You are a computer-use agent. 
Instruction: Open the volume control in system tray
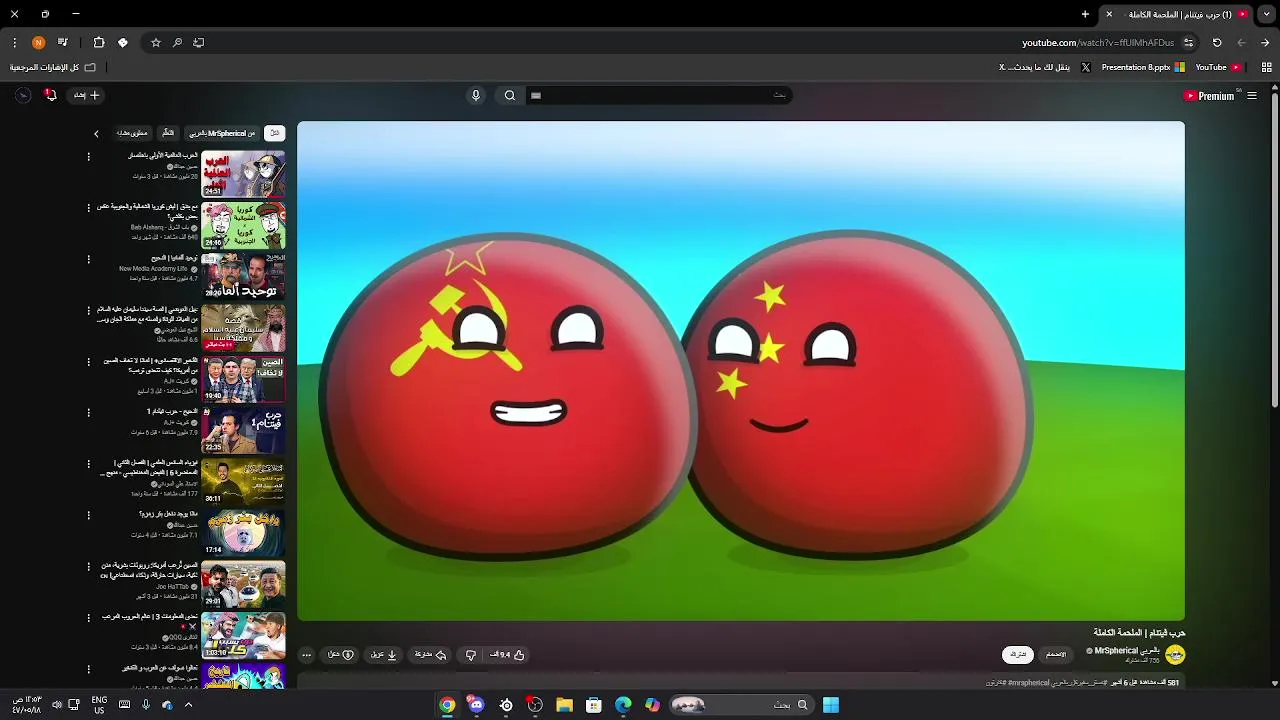[x=57, y=705]
